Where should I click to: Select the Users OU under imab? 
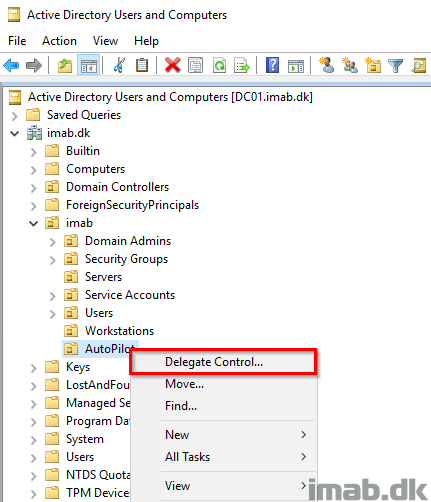[99, 313]
